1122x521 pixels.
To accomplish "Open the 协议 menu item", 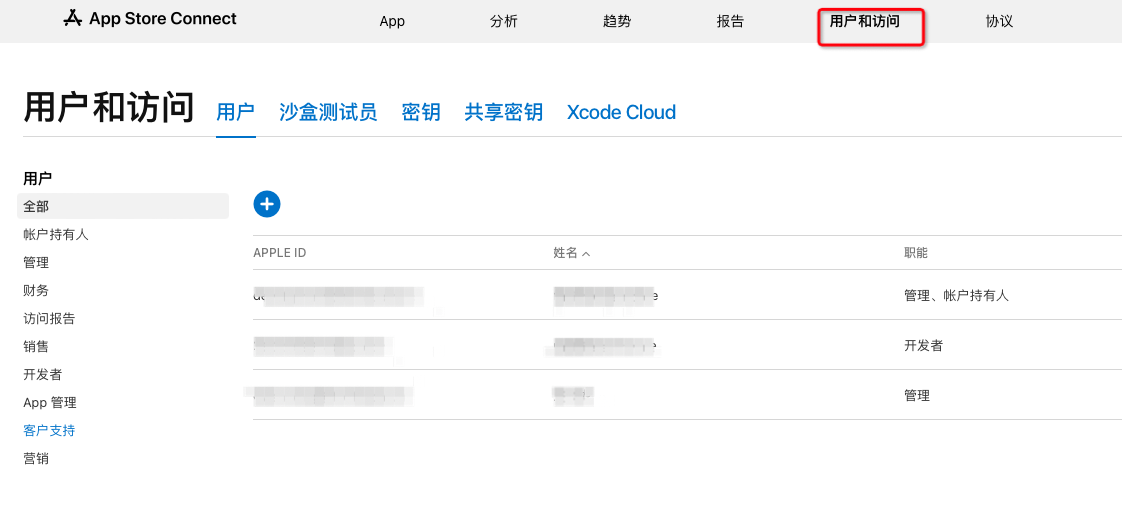I will point(999,21).
